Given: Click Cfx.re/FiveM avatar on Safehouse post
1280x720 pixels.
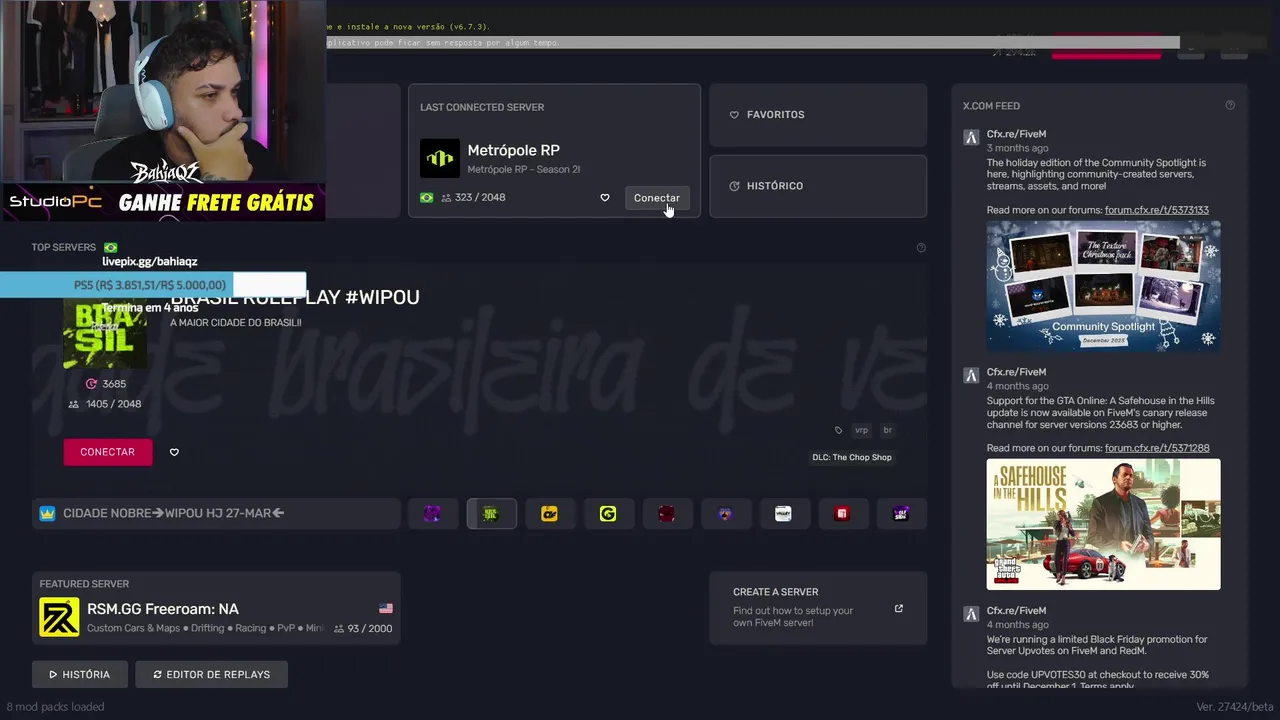Looking at the screenshot, I should click(971, 375).
